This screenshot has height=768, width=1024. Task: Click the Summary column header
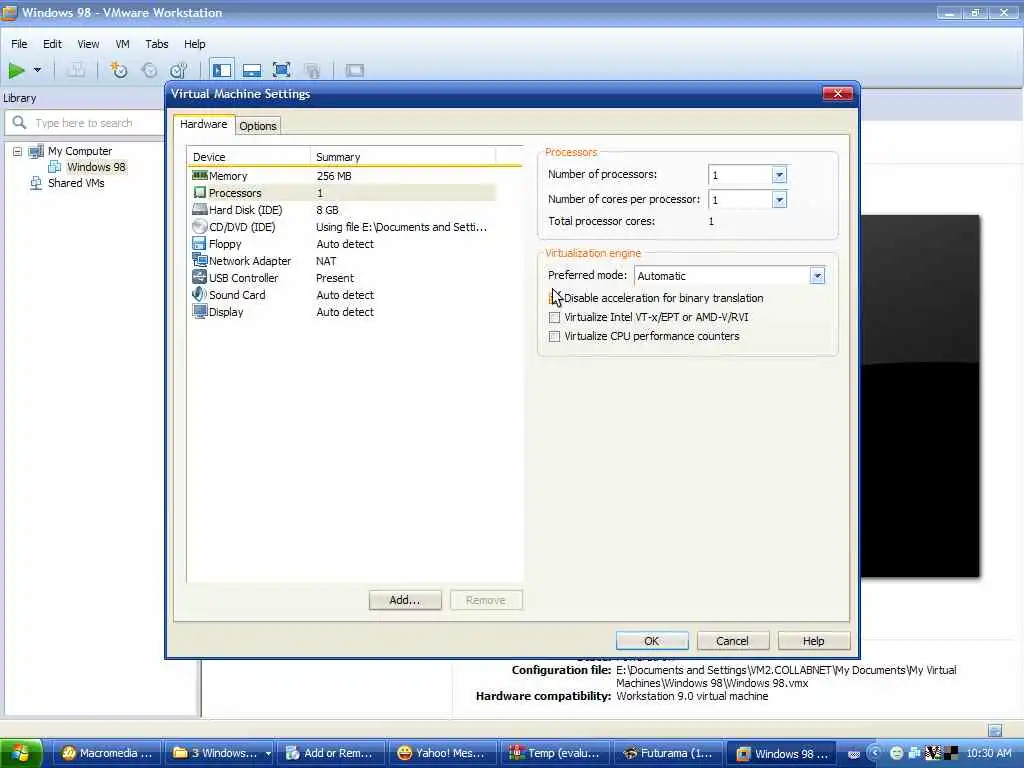tap(403, 157)
